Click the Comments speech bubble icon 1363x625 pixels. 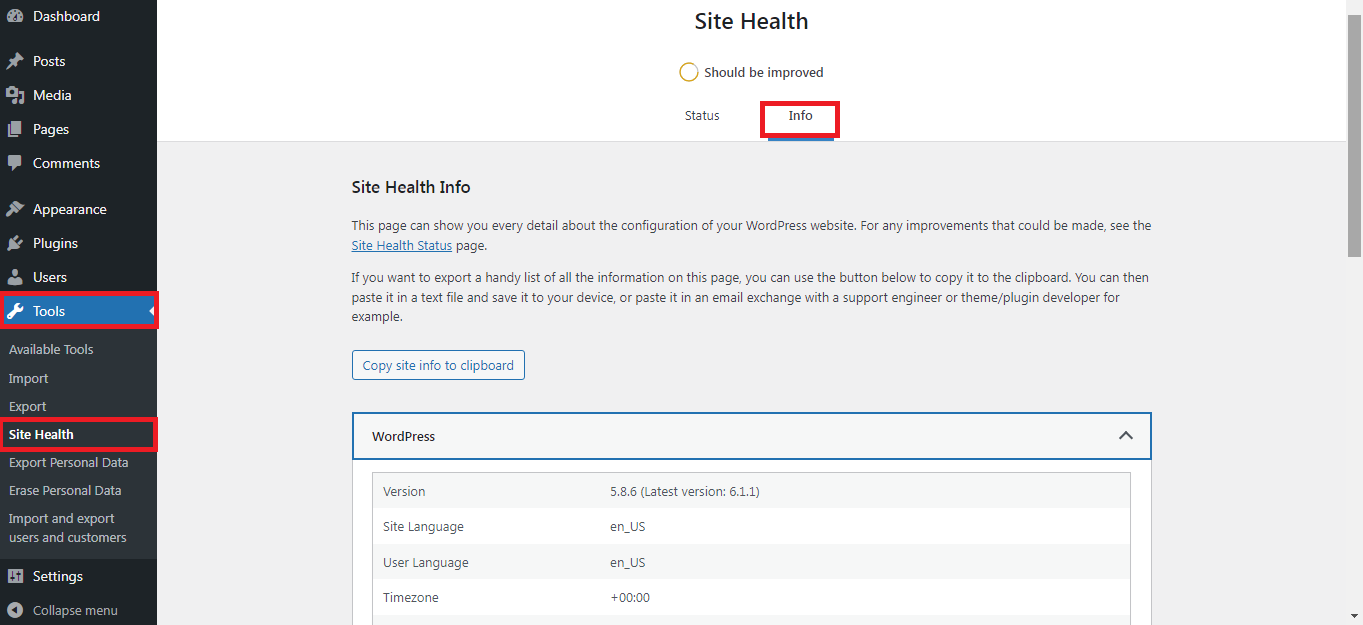pyautogui.click(x=15, y=163)
